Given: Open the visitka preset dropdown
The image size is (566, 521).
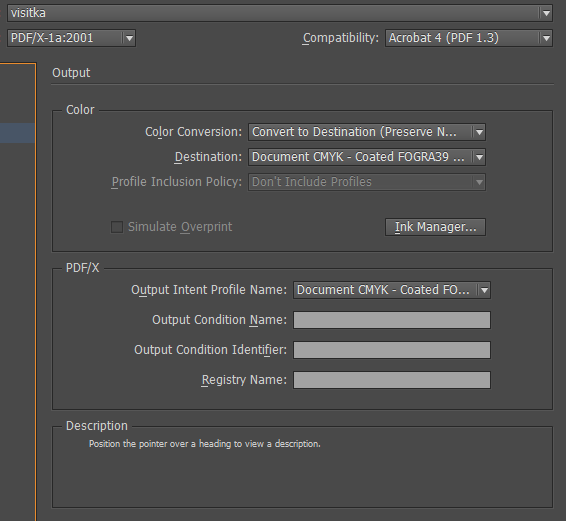Looking at the screenshot, I should tap(280, 13).
